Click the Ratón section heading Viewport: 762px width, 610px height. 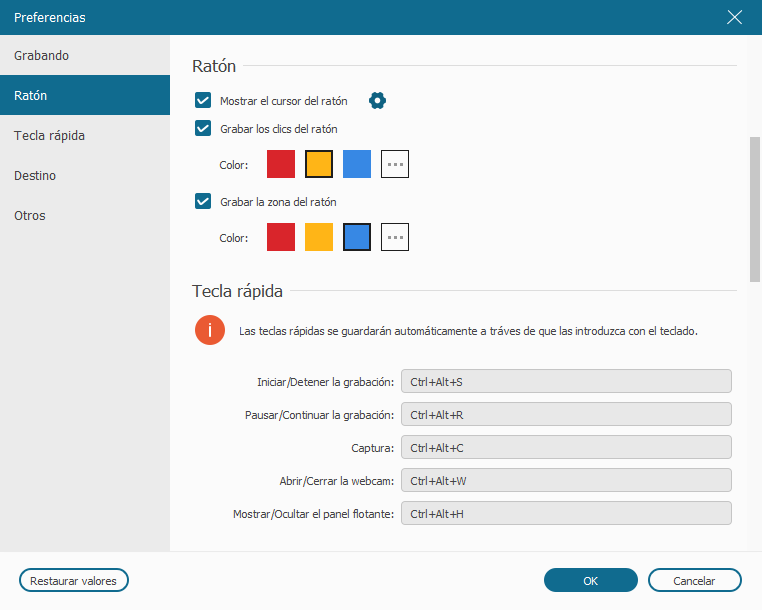[x=214, y=66]
